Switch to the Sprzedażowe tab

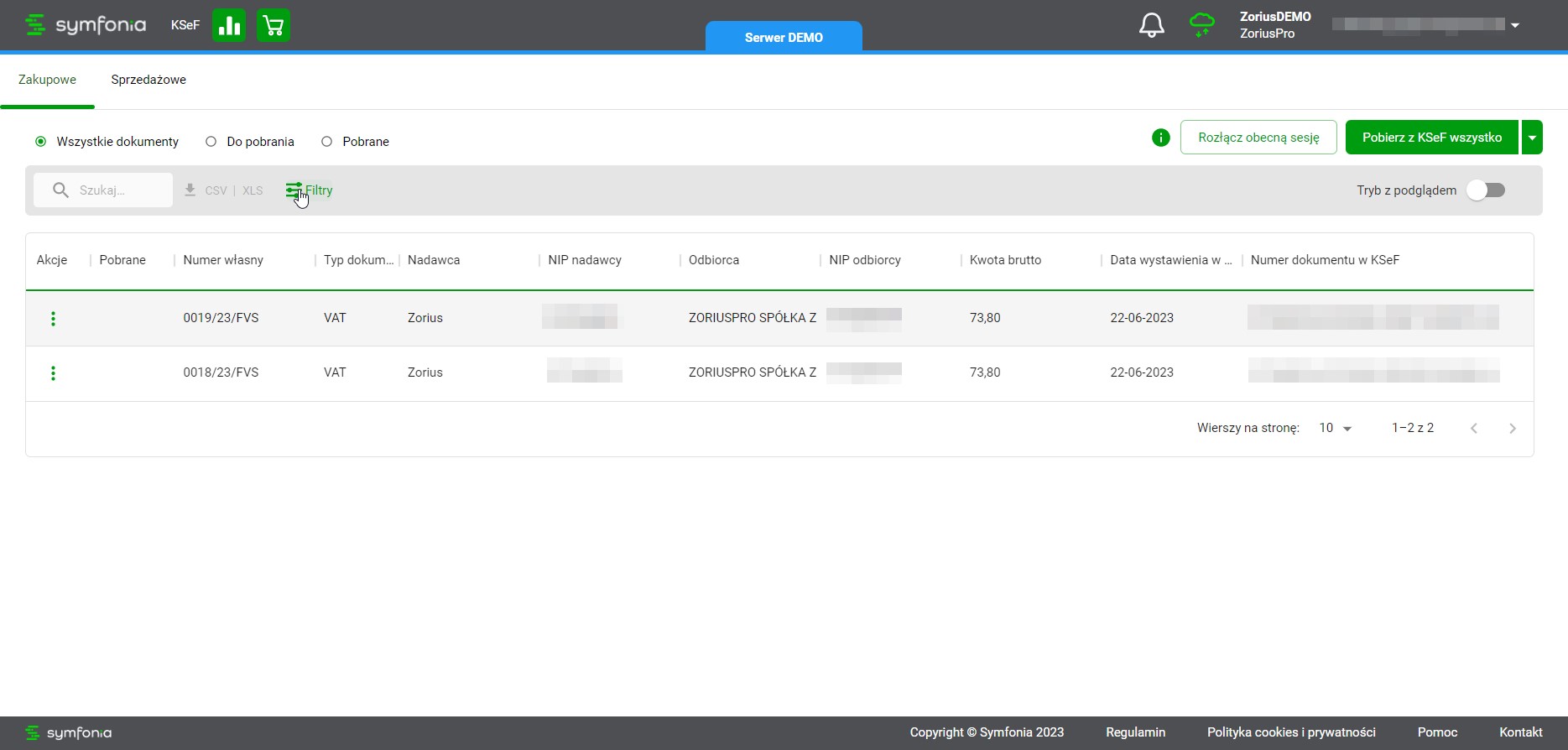pos(148,80)
